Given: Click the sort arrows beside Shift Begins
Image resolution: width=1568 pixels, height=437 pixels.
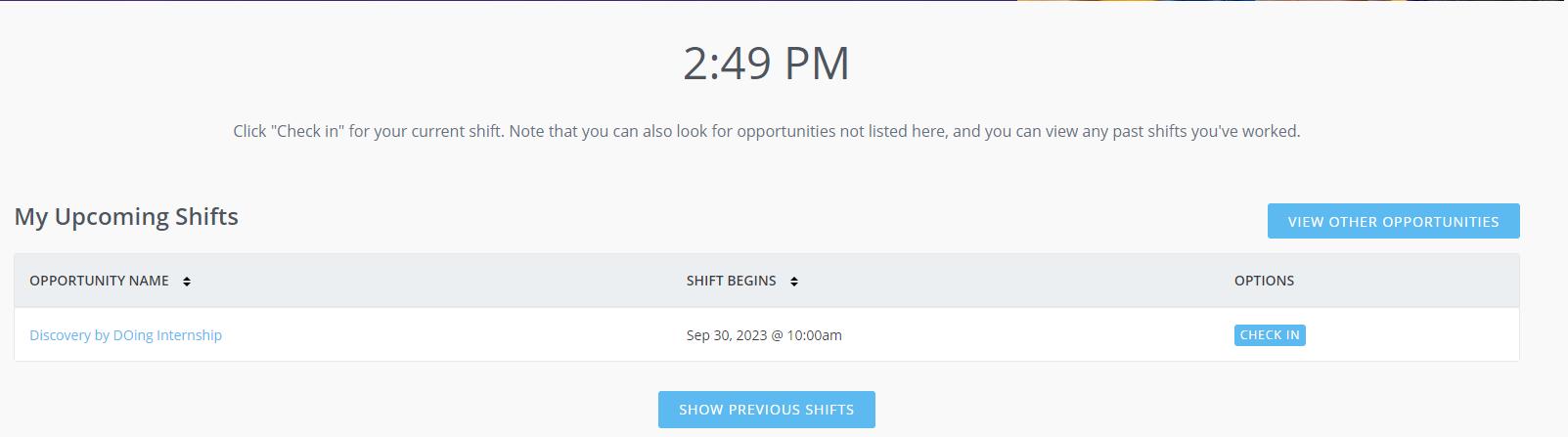Looking at the screenshot, I should tap(794, 282).
